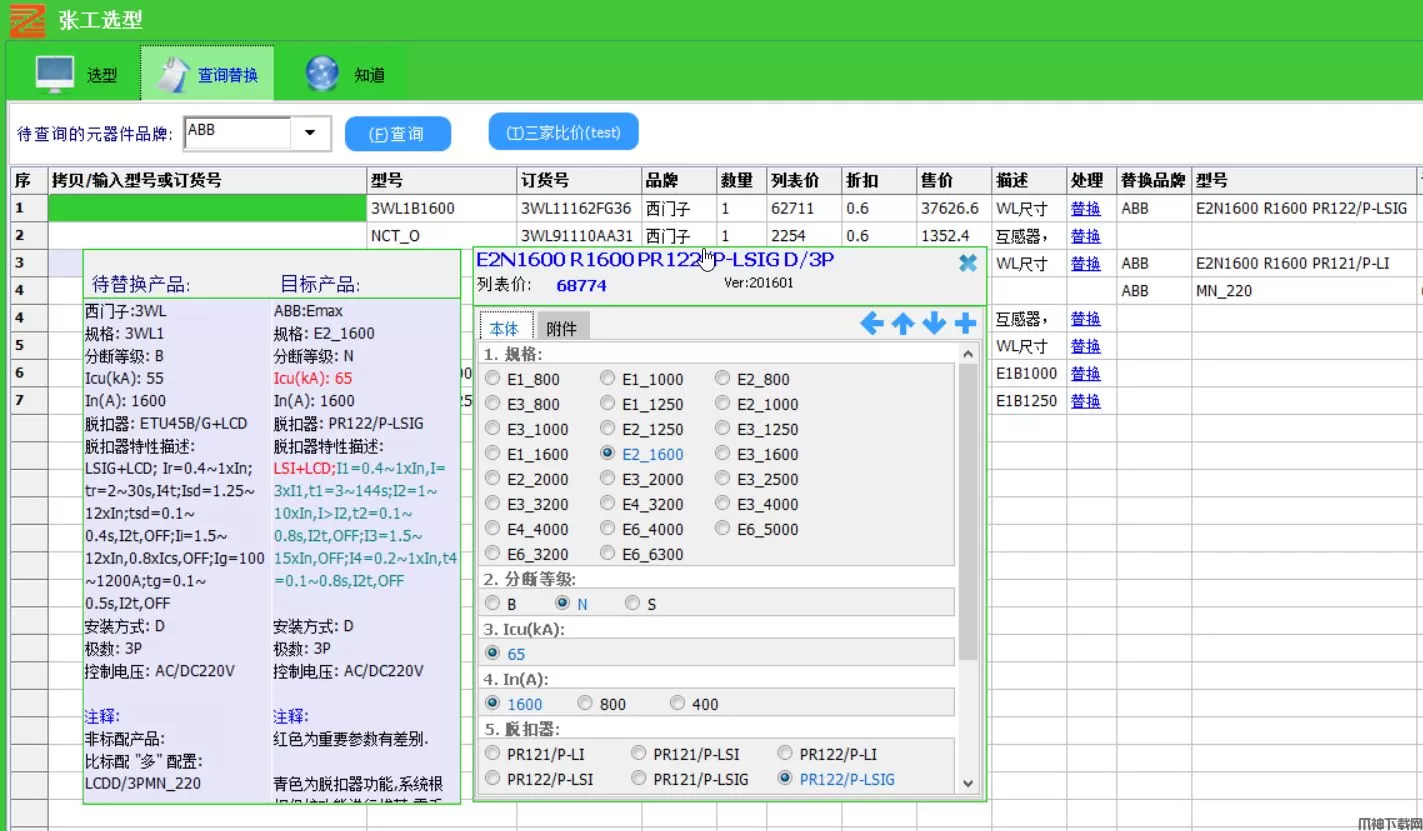1423x831 pixels.
Task: Select the E3_2500 specification radio button
Action: point(723,479)
